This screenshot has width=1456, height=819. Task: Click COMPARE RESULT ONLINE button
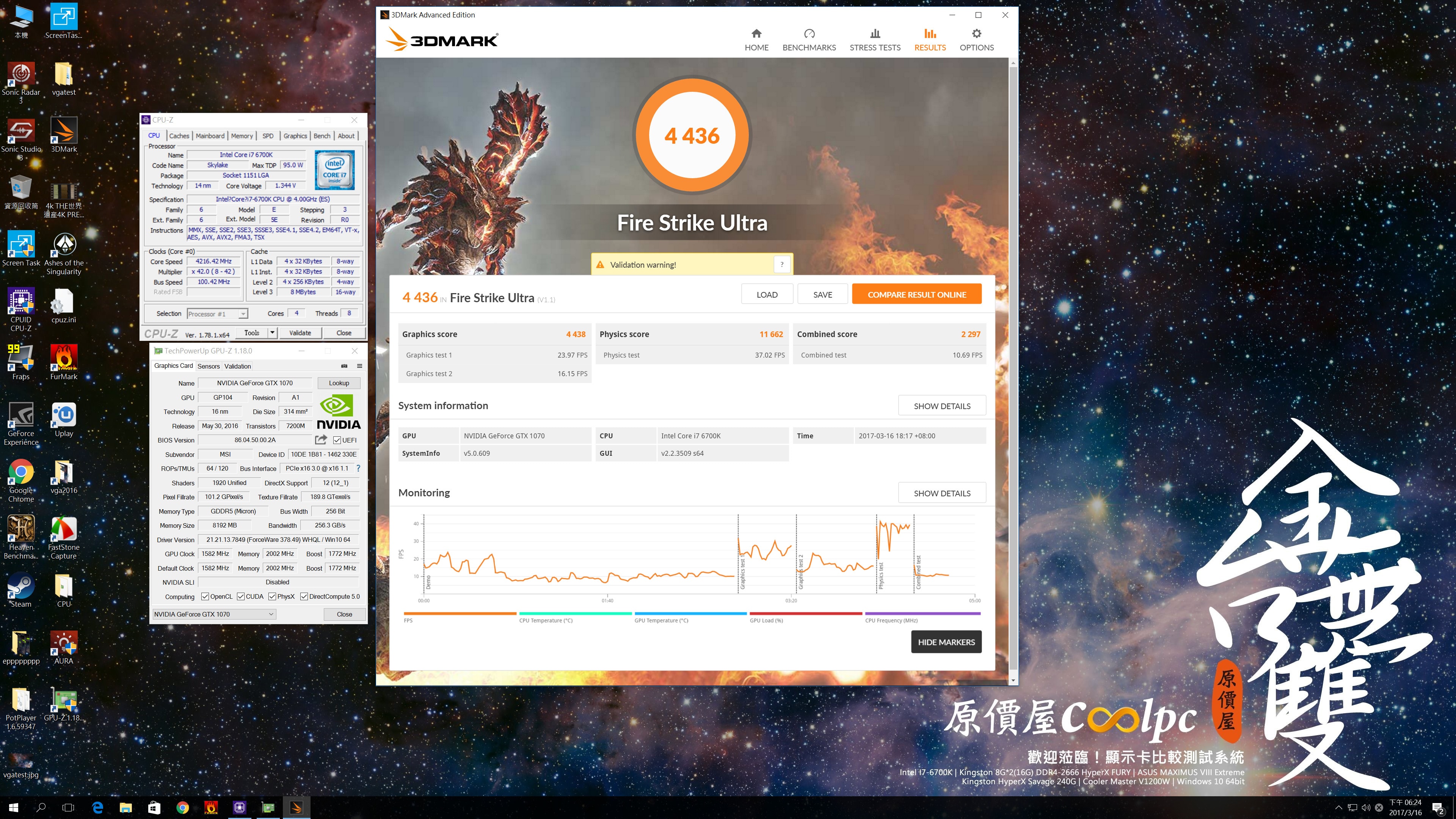click(917, 294)
